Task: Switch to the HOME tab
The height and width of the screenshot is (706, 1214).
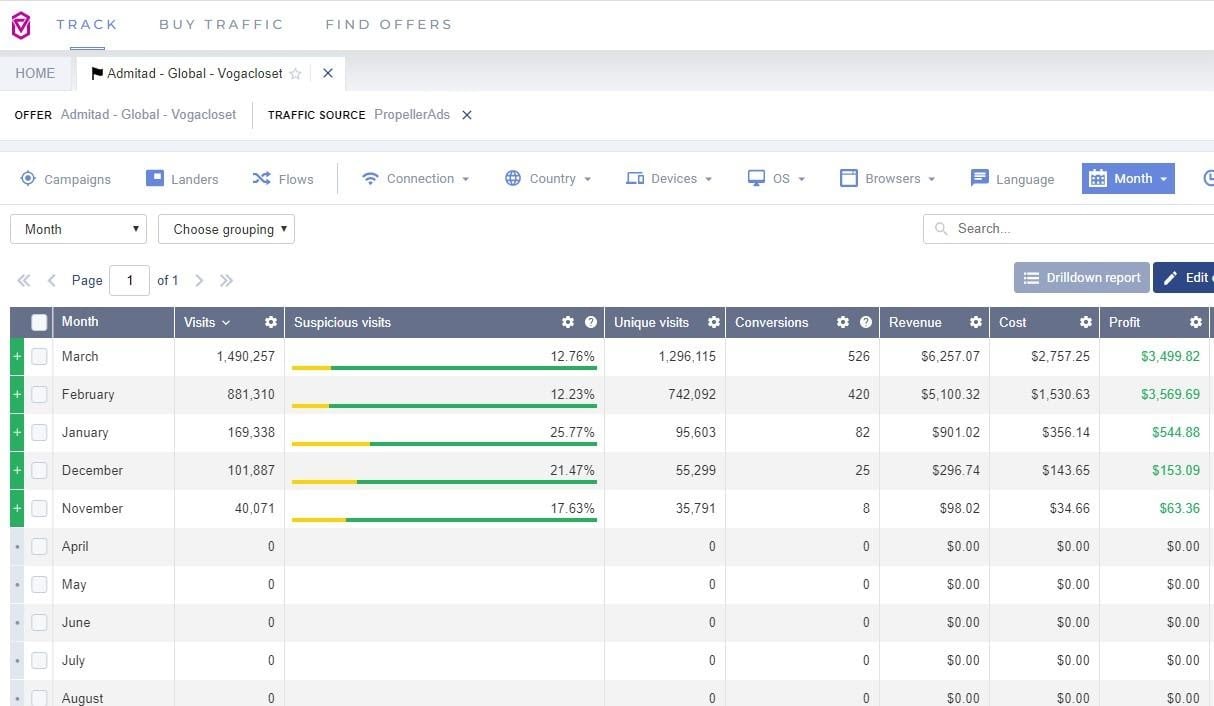Action: [x=36, y=74]
